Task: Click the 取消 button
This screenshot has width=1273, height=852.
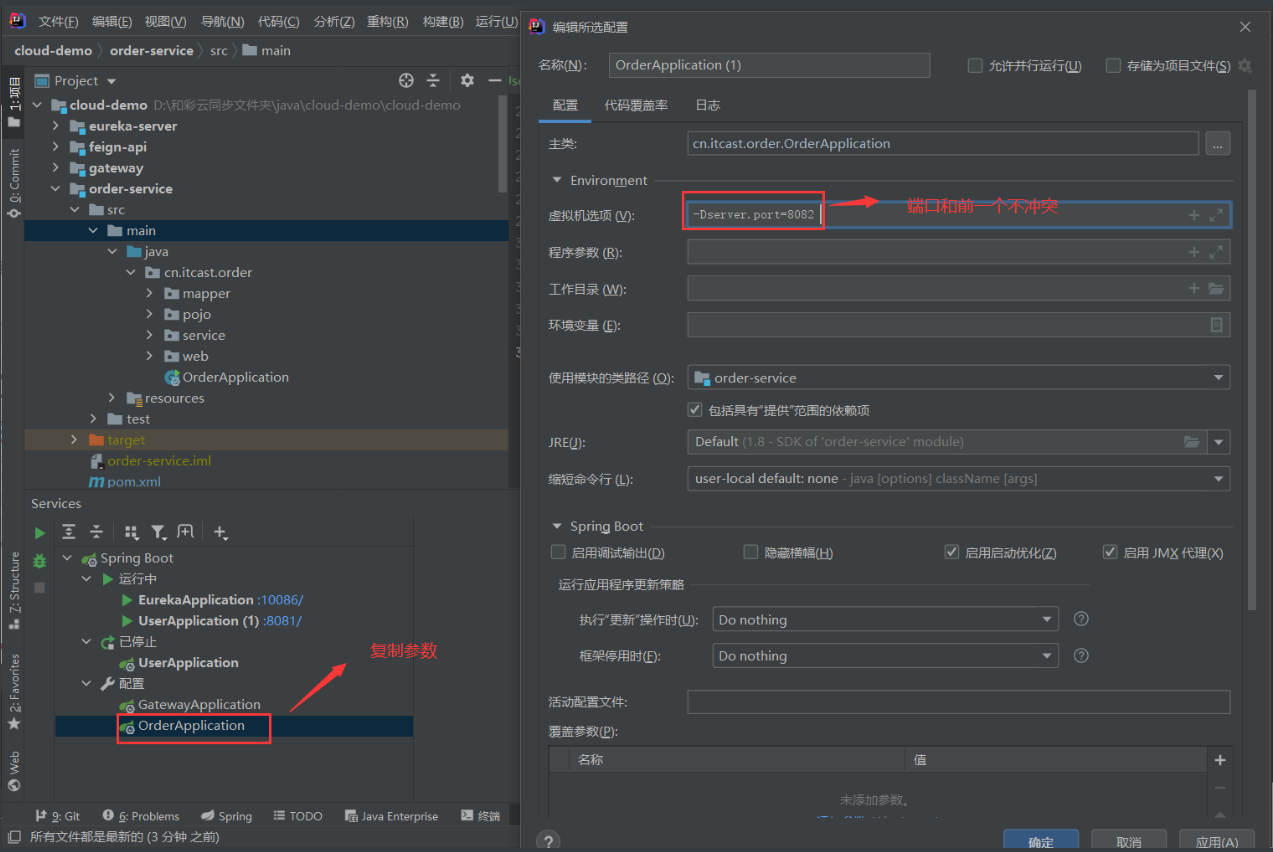Action: (1128, 841)
